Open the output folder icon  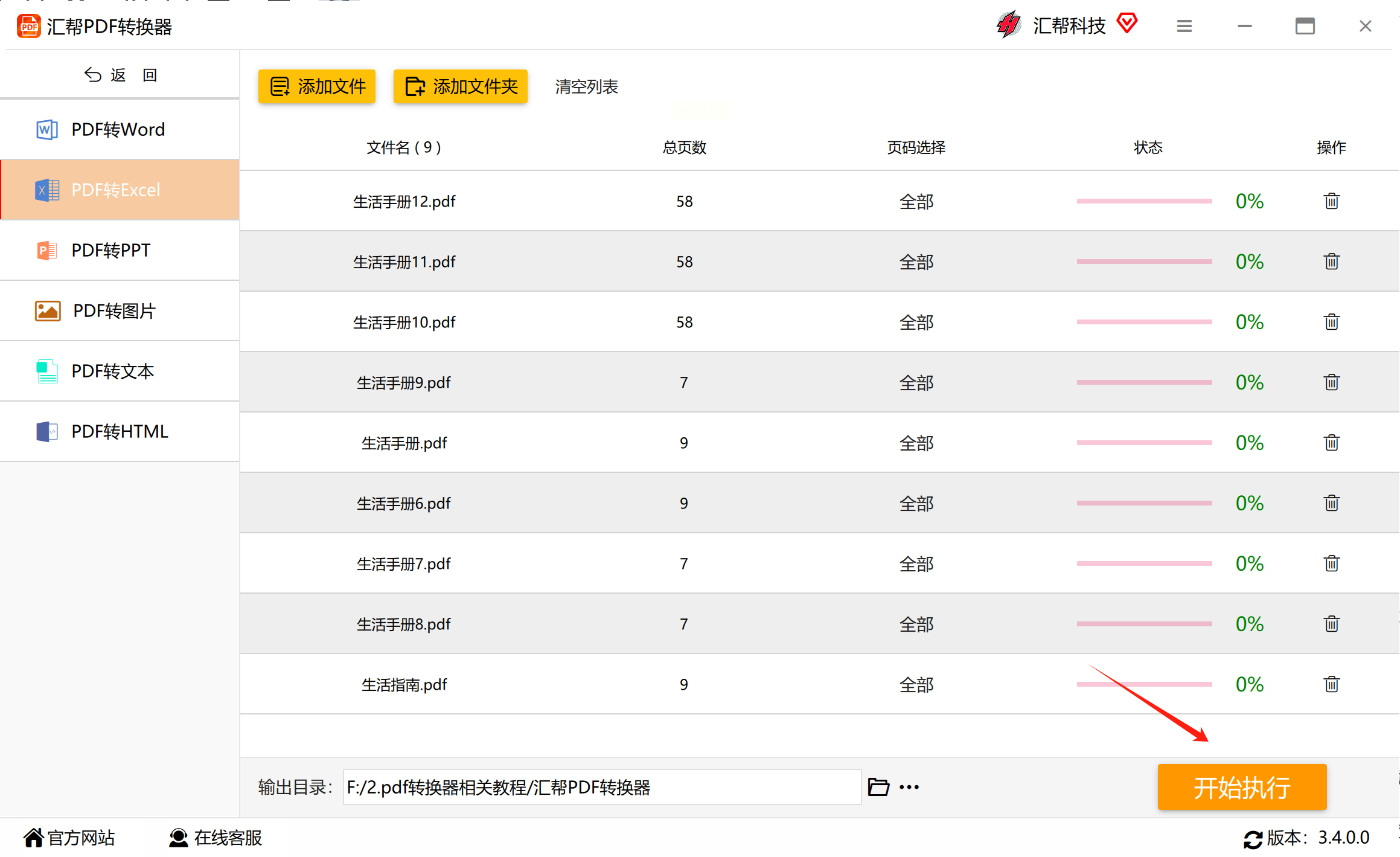(x=878, y=787)
